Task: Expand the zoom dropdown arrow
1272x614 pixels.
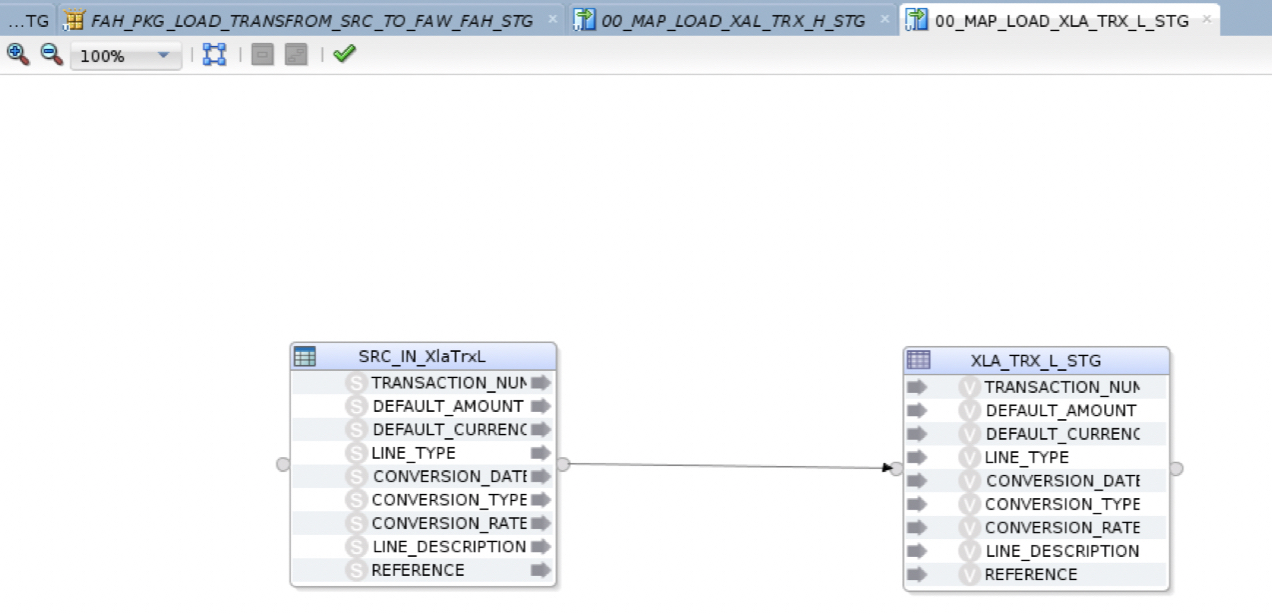Action: (x=165, y=55)
